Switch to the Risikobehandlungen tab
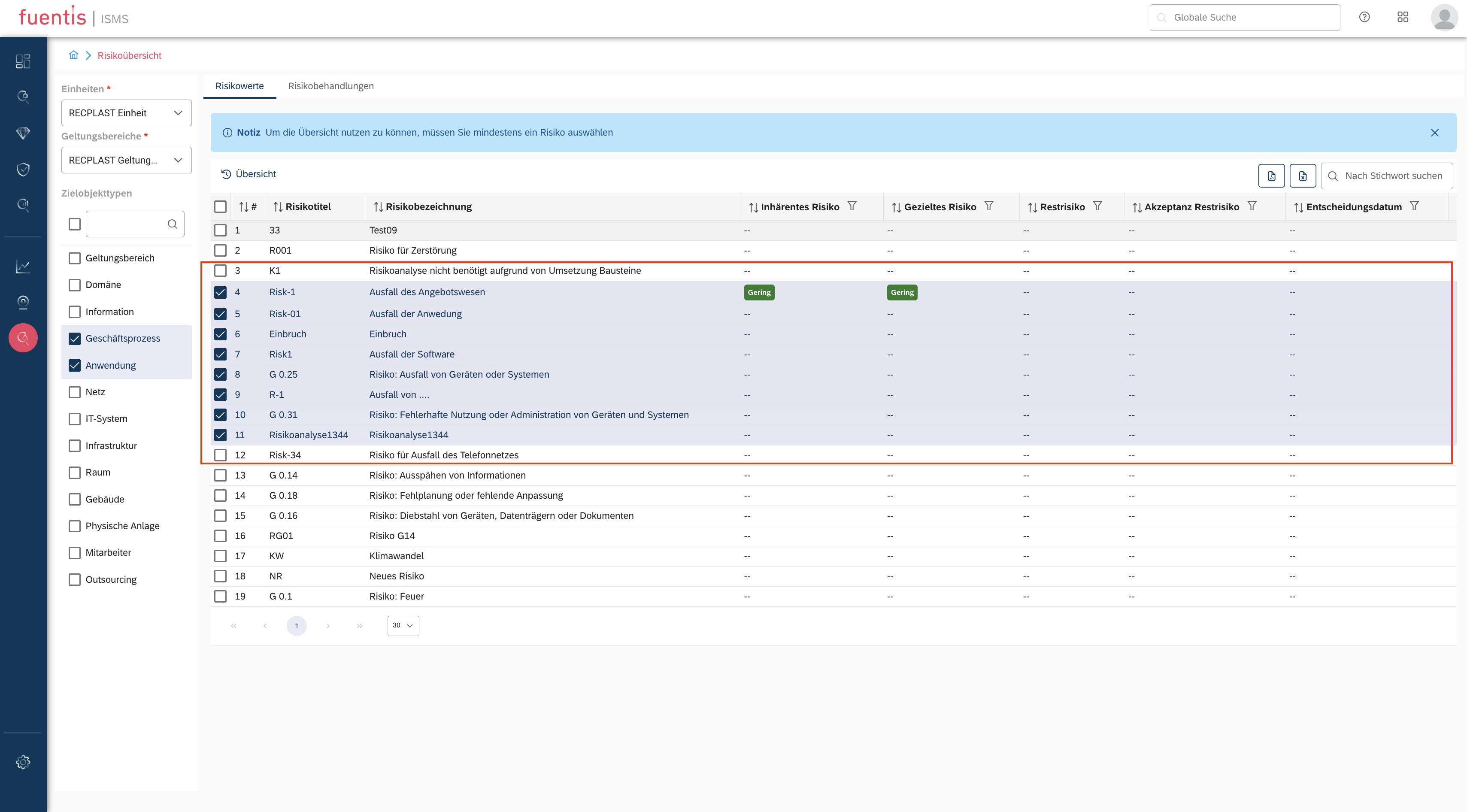The width and height of the screenshot is (1467, 812). click(x=330, y=86)
